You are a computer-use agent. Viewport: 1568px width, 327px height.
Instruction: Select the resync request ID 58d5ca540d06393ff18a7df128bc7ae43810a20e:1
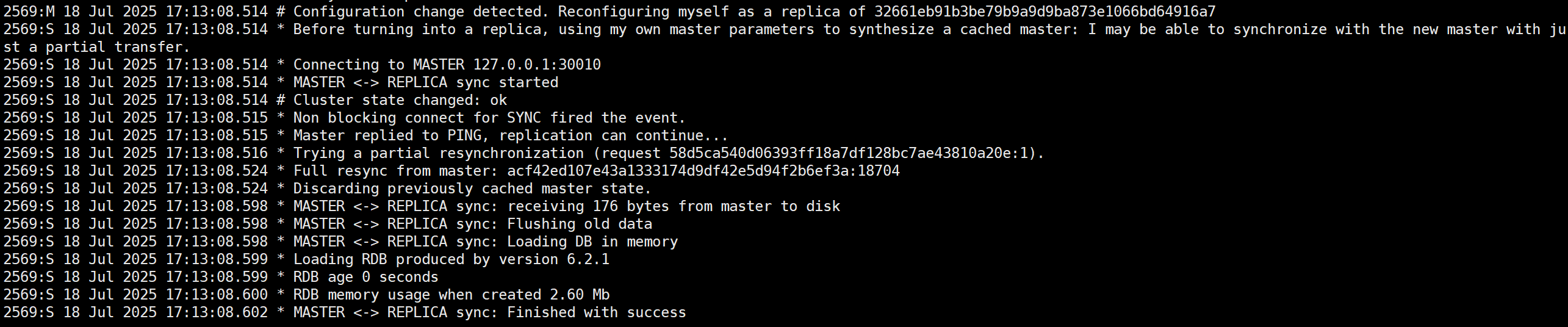pos(848,153)
